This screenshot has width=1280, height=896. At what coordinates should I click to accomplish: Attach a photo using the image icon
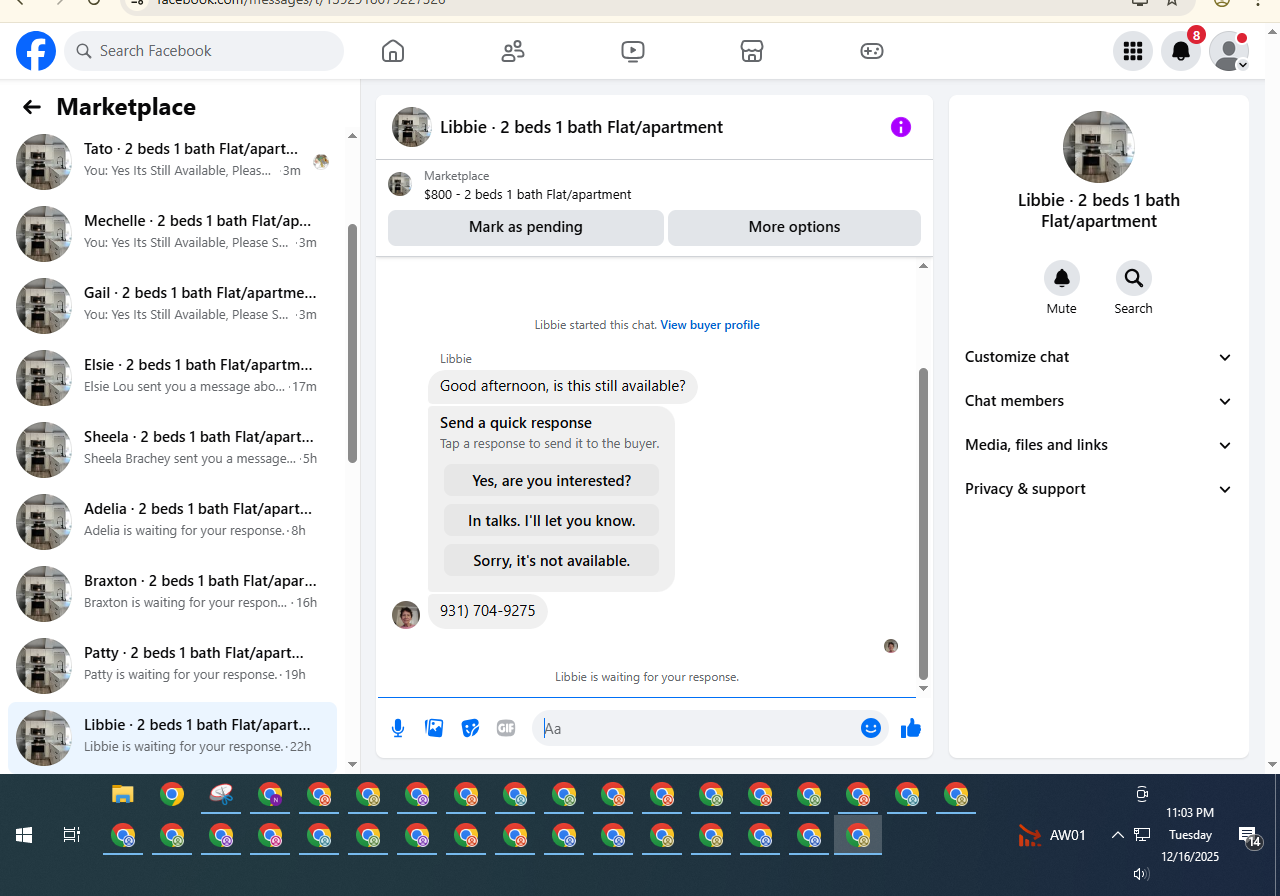point(434,728)
